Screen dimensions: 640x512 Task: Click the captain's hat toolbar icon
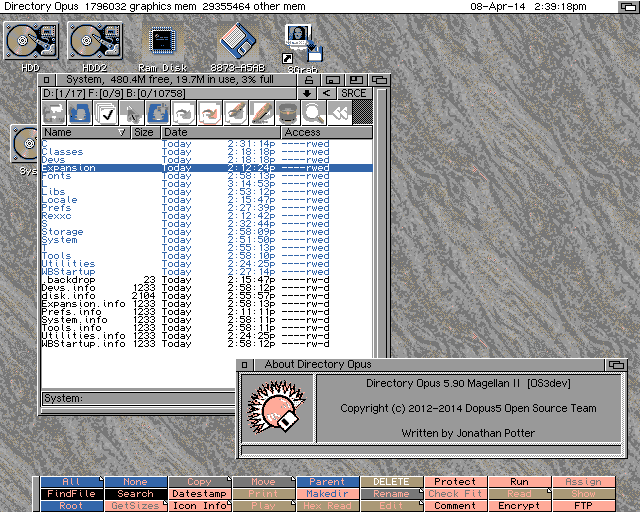288,113
